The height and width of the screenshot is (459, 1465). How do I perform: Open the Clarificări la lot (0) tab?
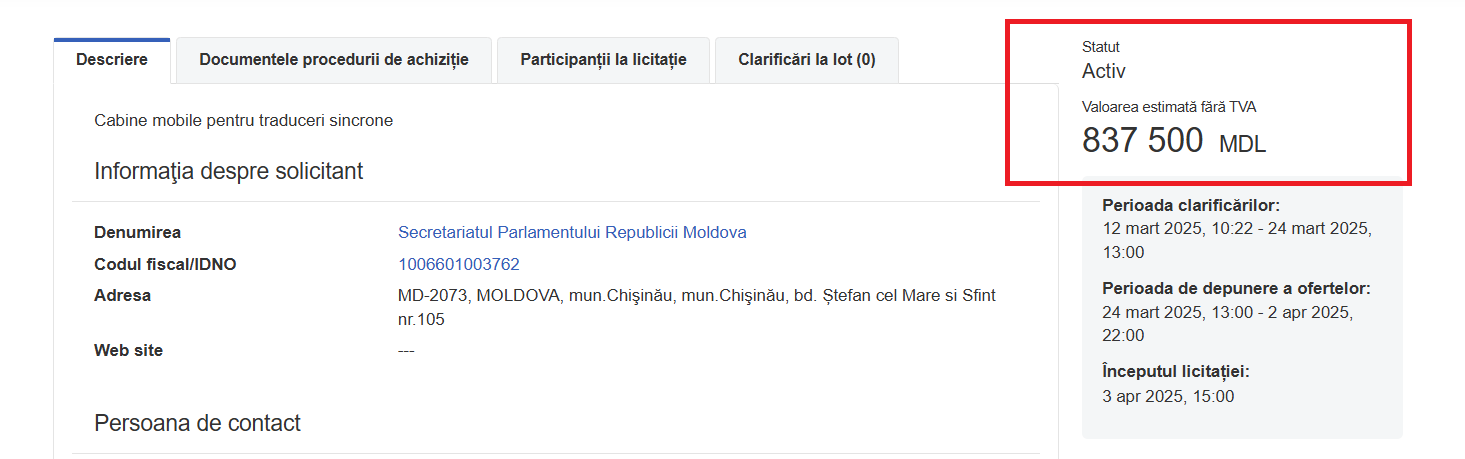(x=806, y=60)
